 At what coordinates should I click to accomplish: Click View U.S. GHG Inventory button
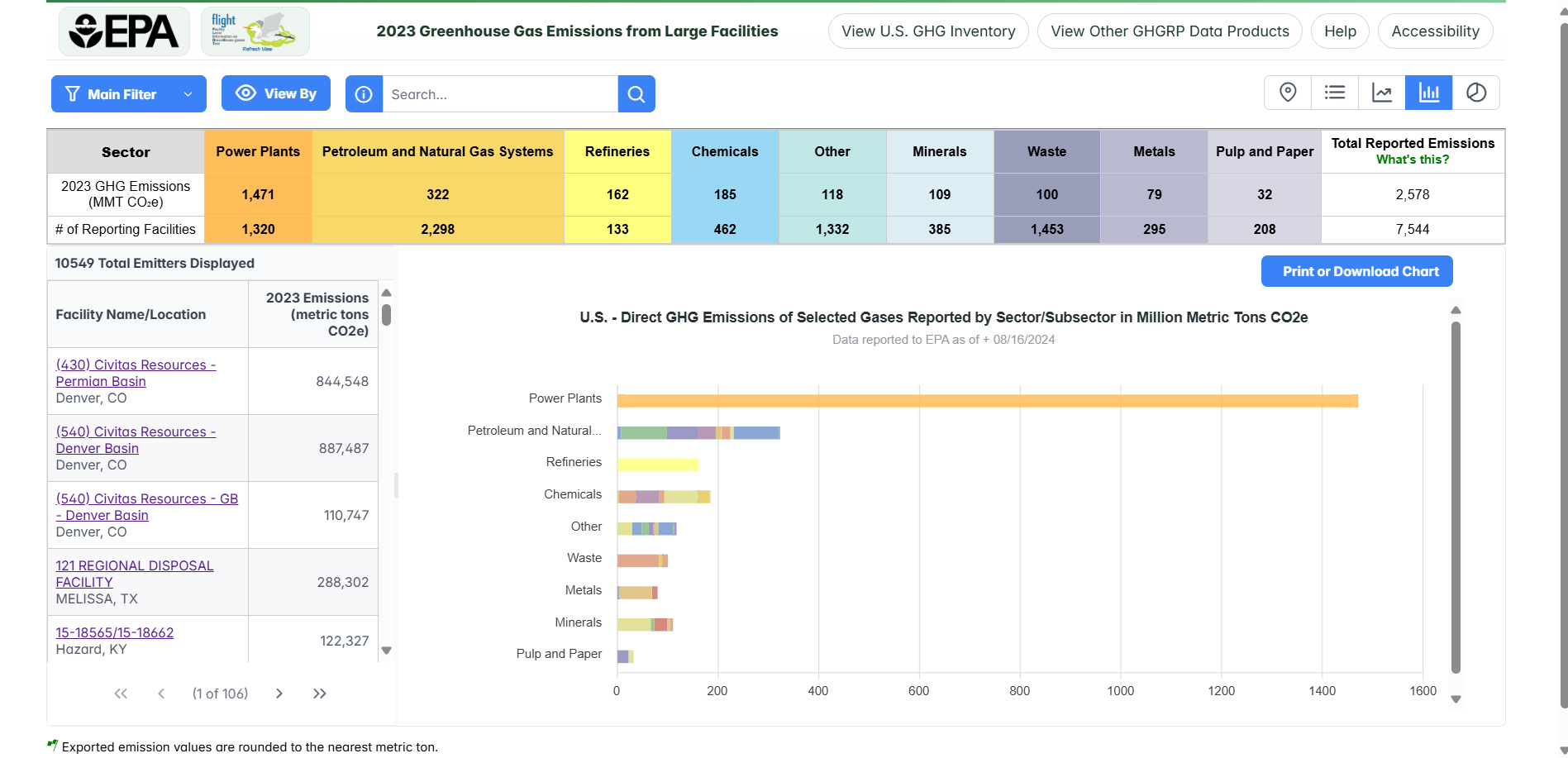927,31
